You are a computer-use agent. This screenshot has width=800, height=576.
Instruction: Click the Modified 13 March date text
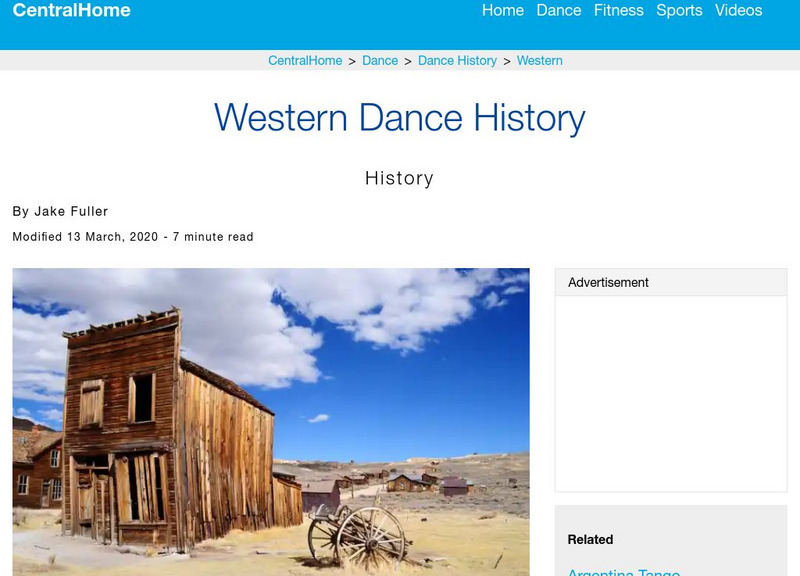[x=130, y=237]
